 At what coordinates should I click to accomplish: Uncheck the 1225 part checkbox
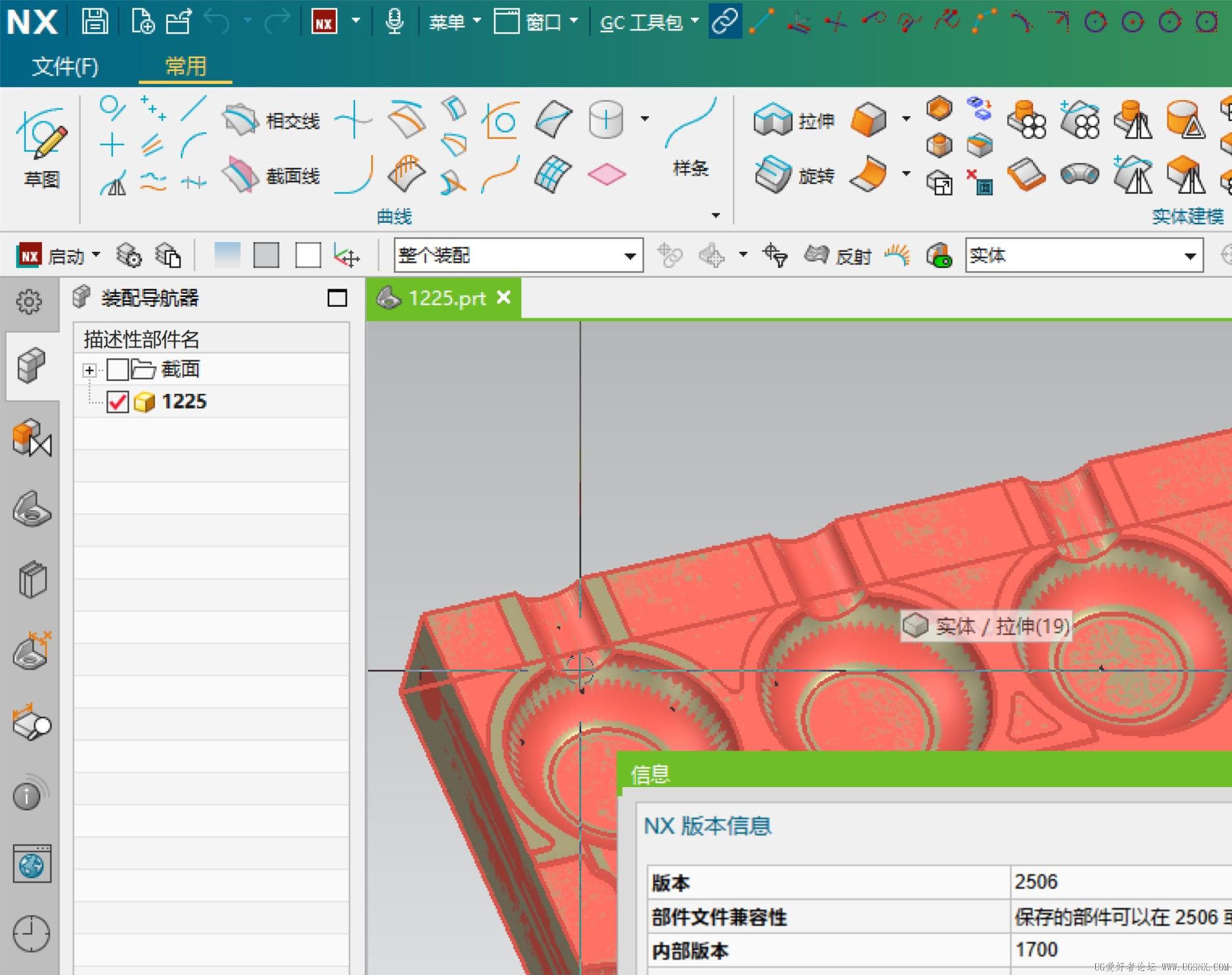pyautogui.click(x=118, y=402)
